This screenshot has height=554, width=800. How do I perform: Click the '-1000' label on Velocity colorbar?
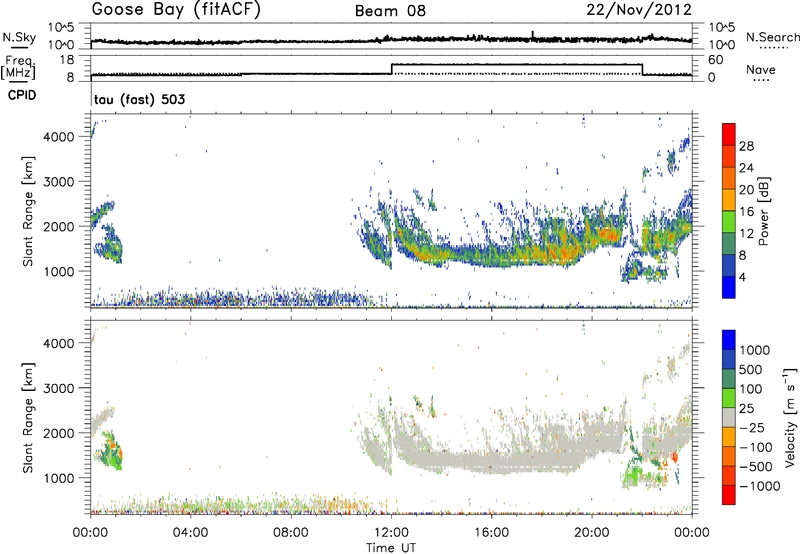[760, 486]
